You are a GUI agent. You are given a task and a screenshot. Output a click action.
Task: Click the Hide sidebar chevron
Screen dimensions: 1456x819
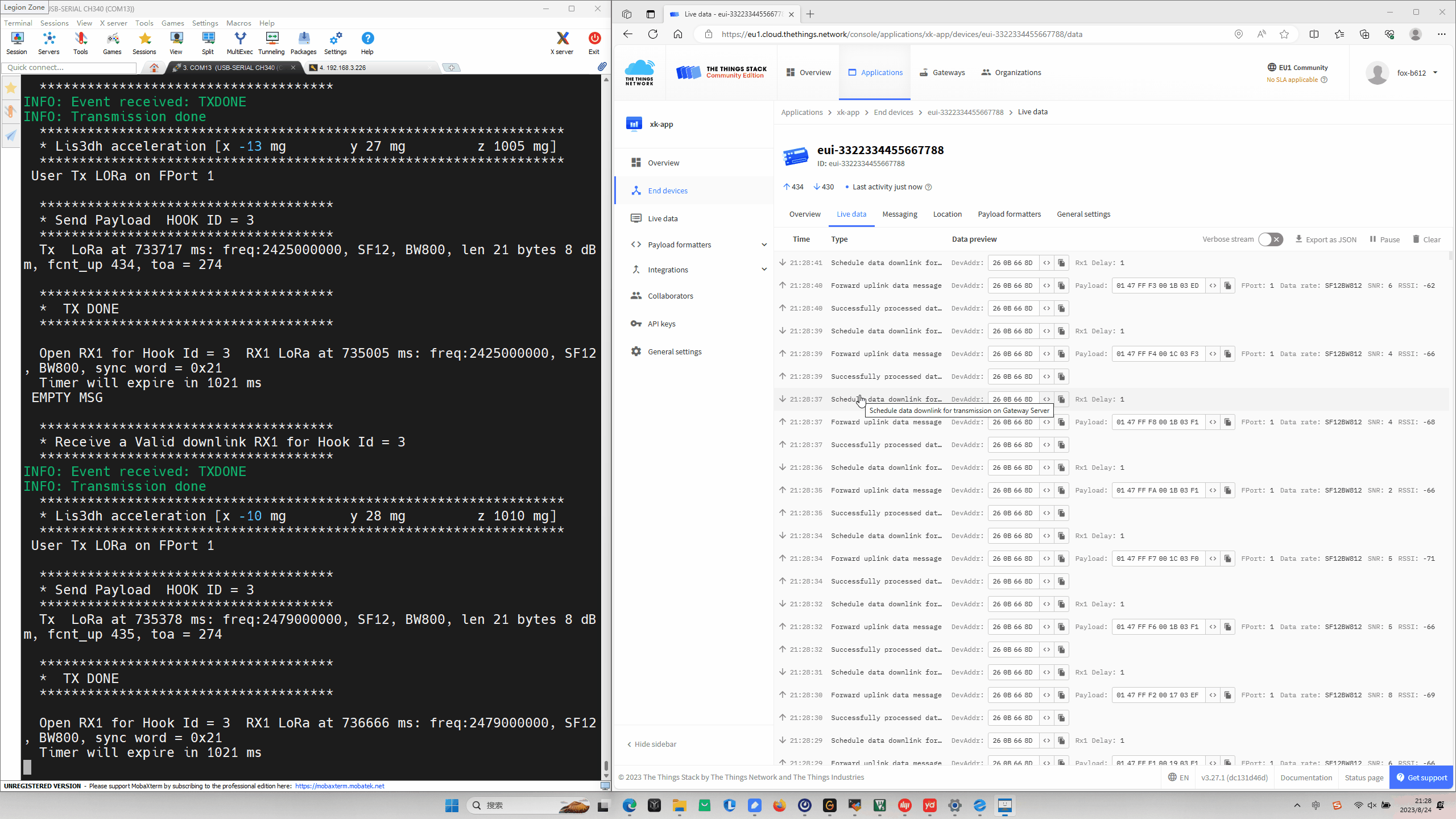[631, 744]
